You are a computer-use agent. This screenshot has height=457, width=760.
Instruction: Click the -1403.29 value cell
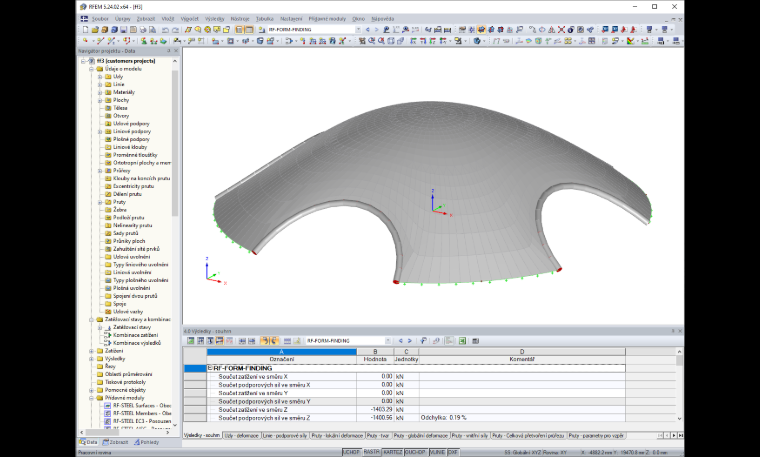(375, 409)
